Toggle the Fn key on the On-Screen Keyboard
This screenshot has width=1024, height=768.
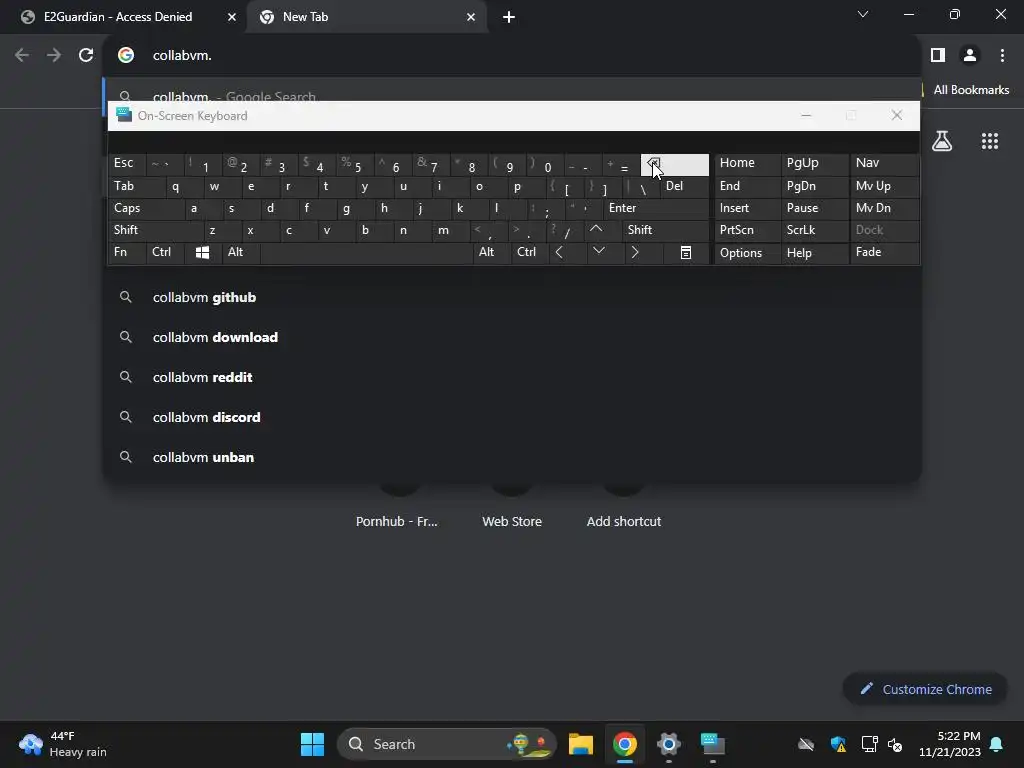point(127,253)
